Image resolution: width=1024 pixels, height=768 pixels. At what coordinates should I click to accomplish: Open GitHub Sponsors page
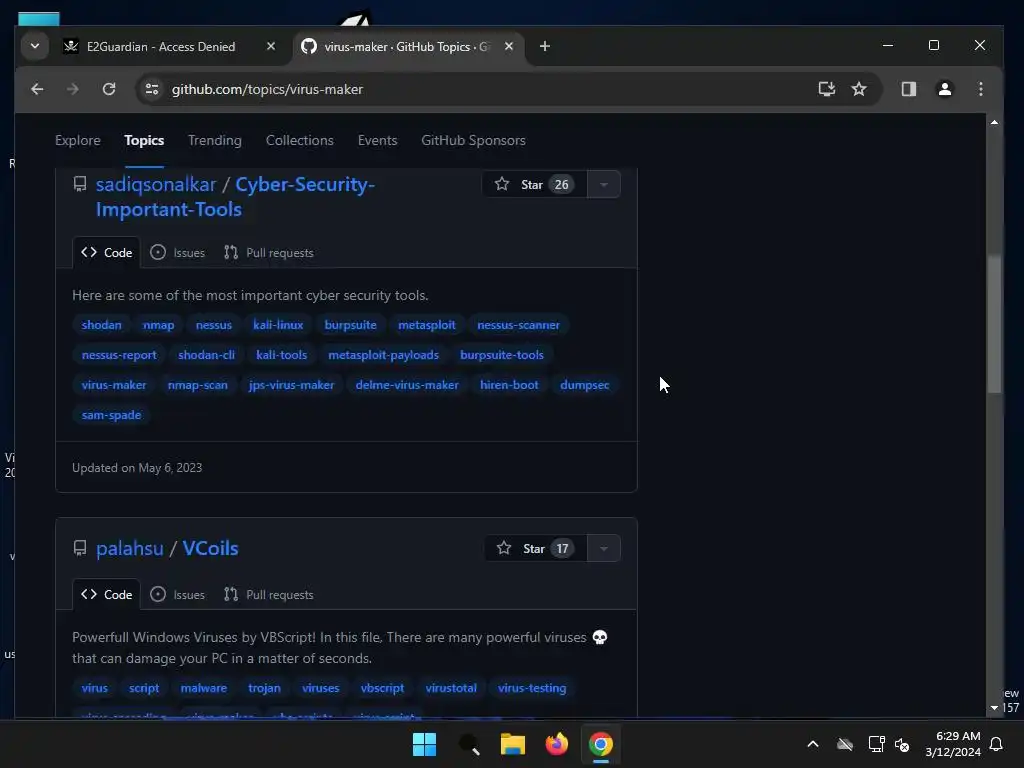(473, 140)
